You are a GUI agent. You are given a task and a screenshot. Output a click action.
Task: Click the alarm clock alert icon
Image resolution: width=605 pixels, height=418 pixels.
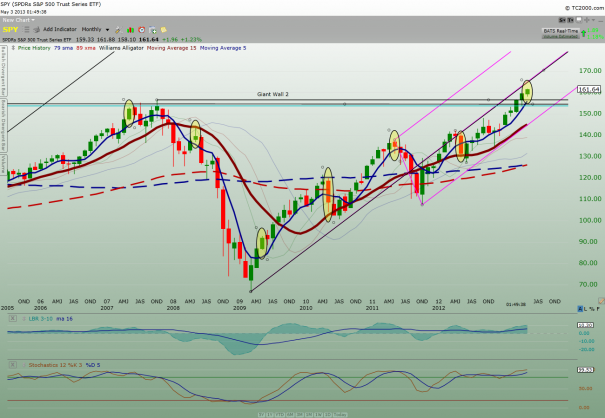pyautogui.click(x=142, y=30)
